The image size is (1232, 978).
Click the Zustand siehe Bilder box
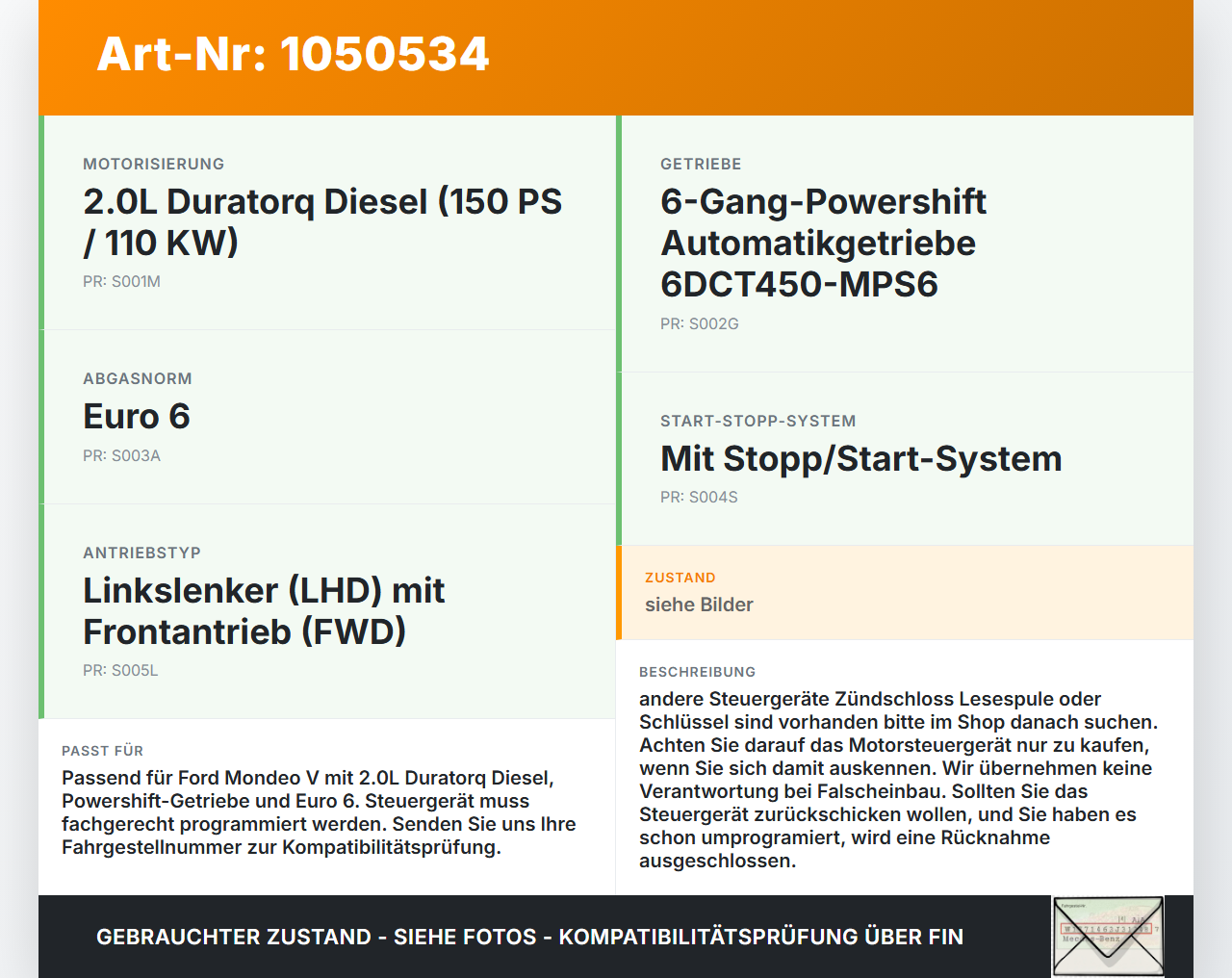[x=905, y=593]
